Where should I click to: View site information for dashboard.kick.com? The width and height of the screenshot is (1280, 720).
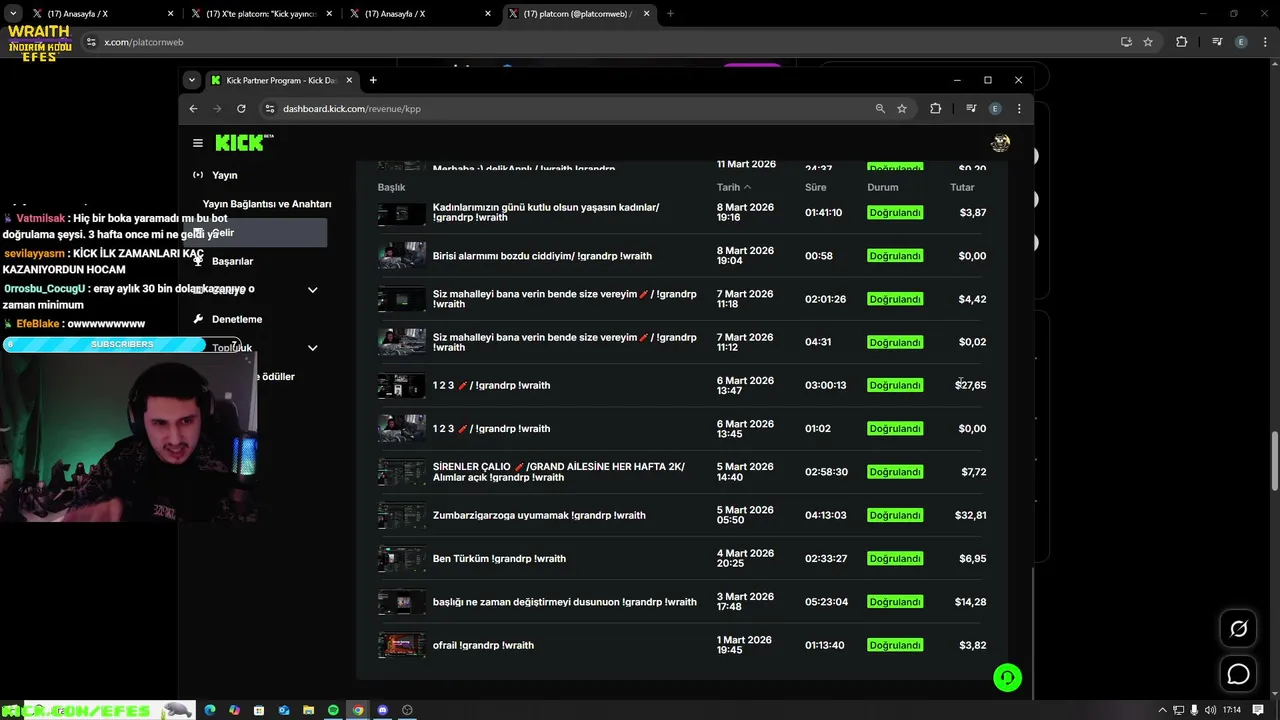pos(269,108)
